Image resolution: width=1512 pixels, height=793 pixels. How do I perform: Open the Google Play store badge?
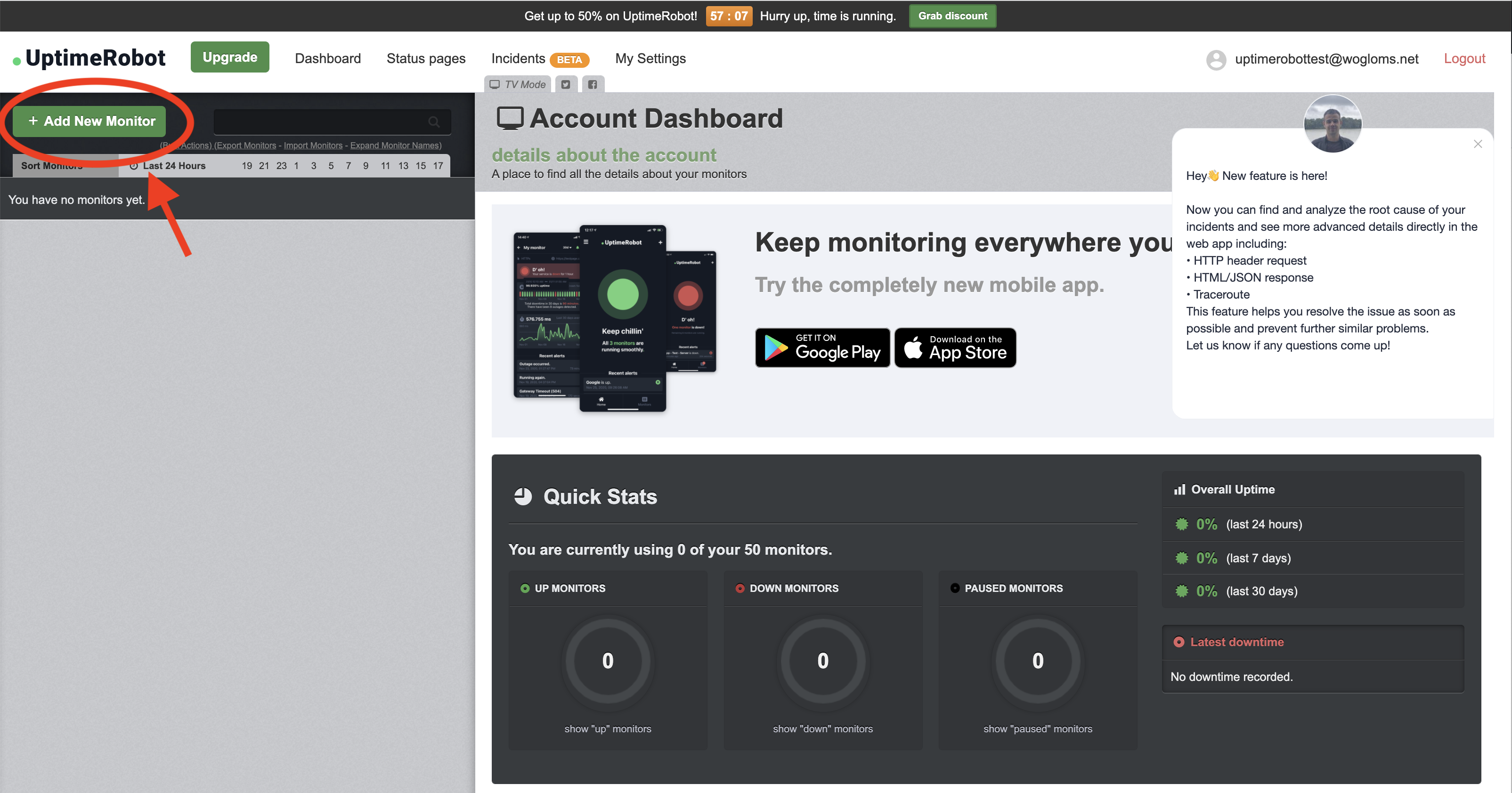[822, 348]
